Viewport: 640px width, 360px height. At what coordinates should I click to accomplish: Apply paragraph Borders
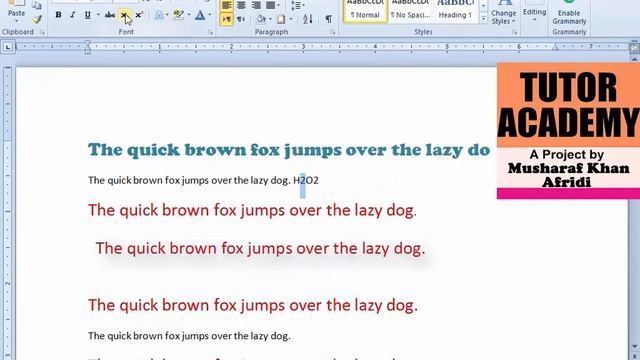(x=281, y=19)
